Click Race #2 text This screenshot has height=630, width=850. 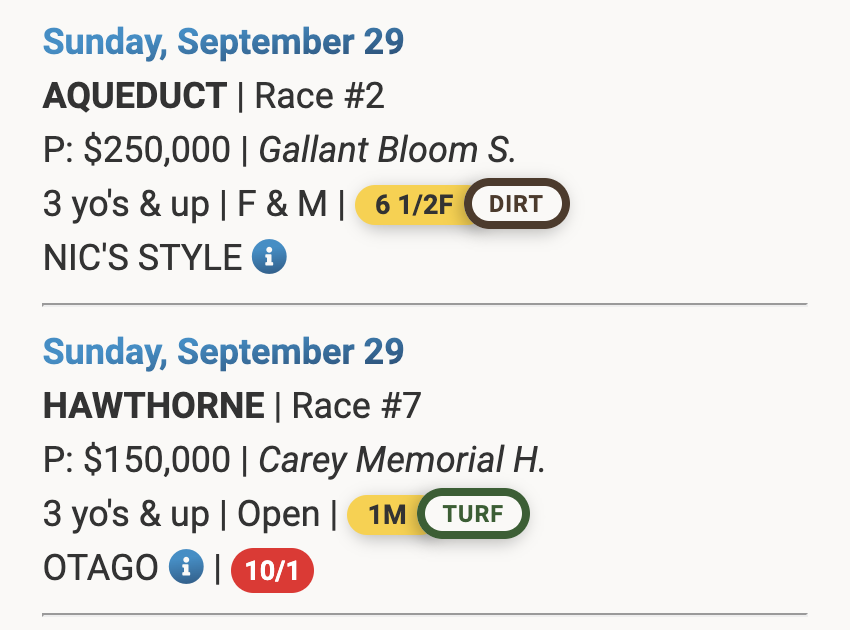tap(320, 96)
